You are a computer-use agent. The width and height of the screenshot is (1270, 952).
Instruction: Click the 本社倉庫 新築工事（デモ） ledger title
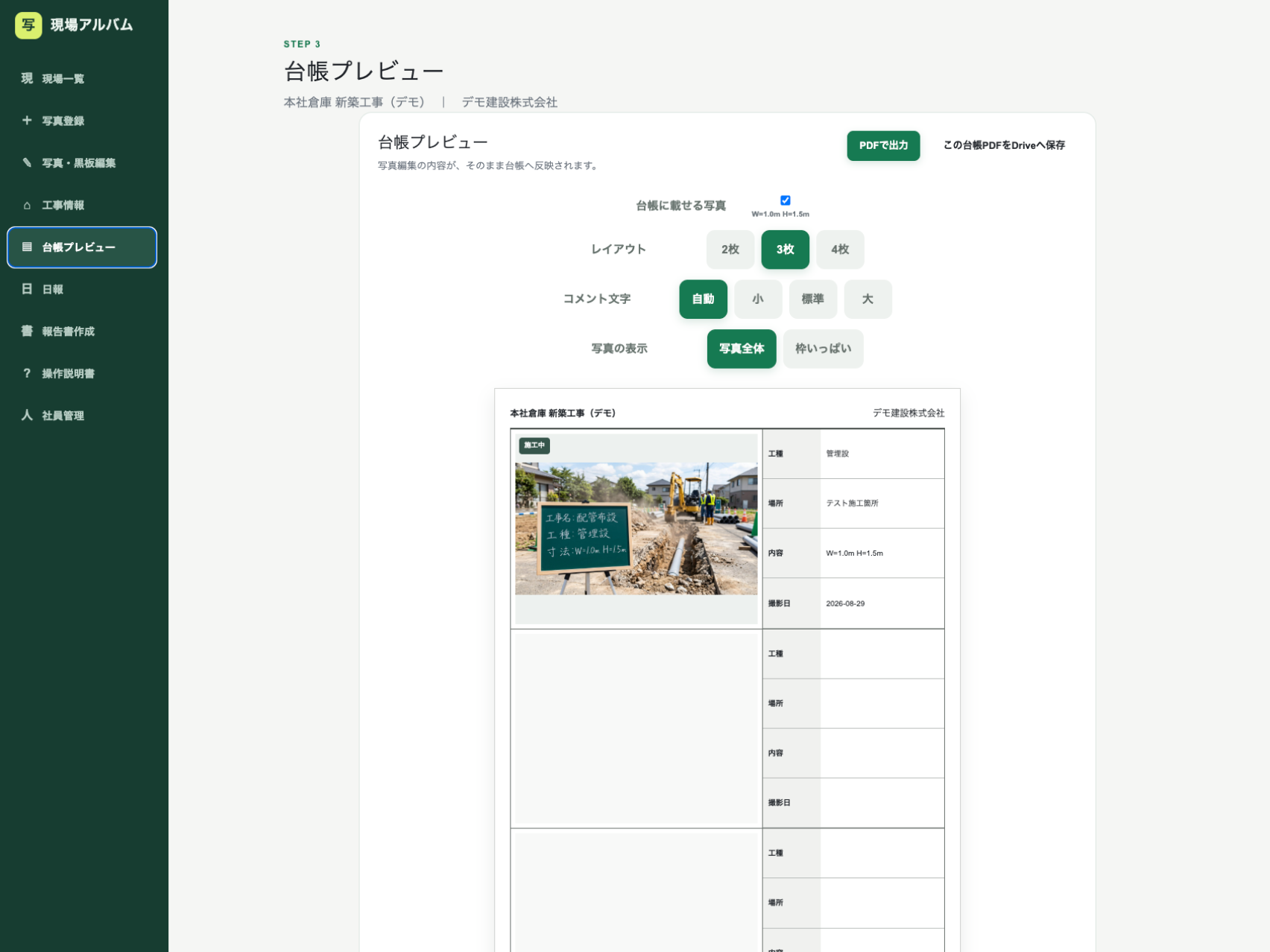coord(563,413)
